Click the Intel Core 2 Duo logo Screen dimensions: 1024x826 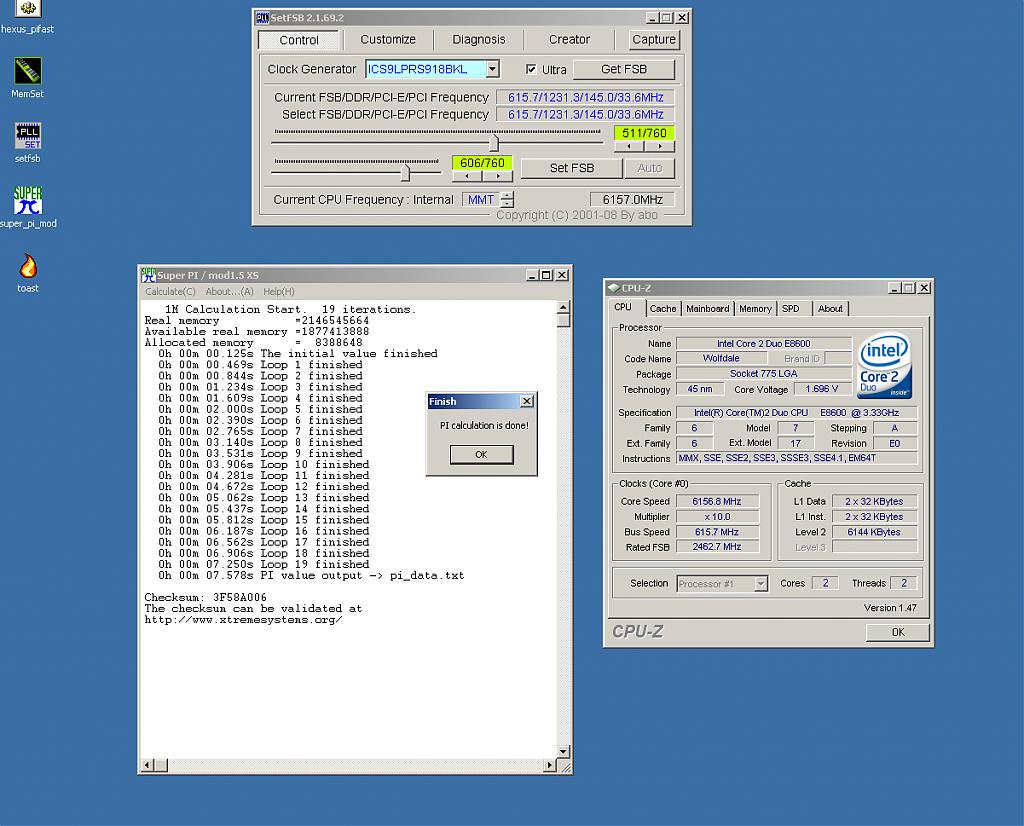(x=884, y=366)
